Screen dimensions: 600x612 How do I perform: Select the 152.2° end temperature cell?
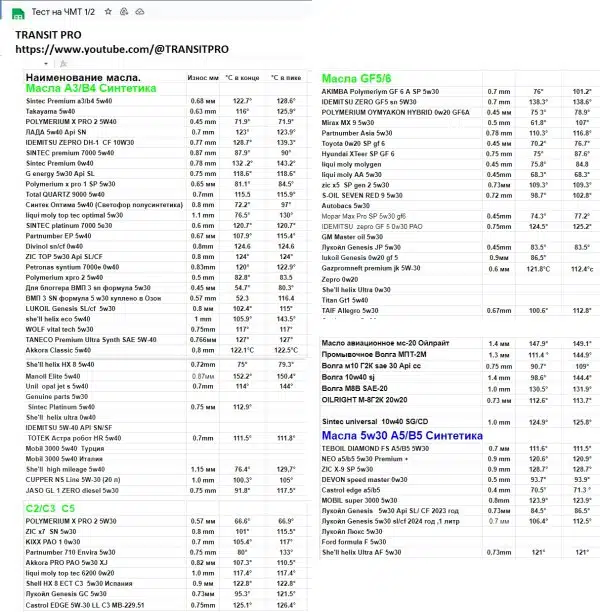coord(242,376)
